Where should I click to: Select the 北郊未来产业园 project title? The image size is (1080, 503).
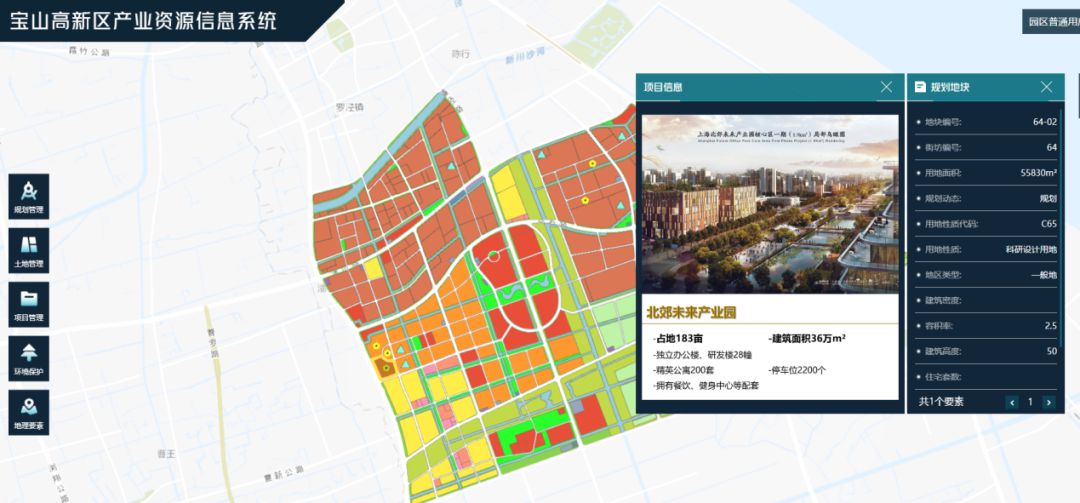691,312
